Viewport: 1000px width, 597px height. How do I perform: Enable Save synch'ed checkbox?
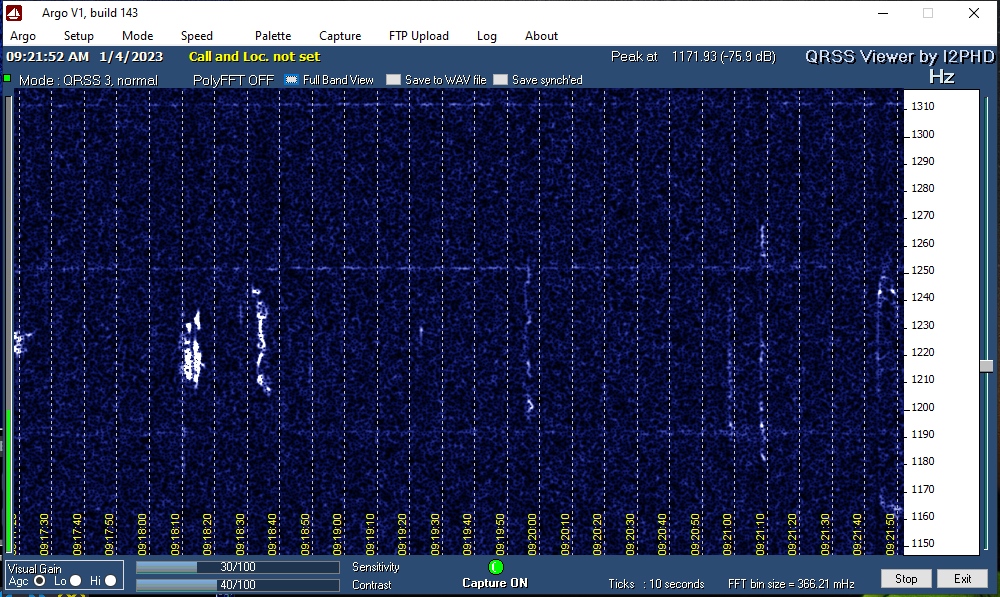[501, 80]
